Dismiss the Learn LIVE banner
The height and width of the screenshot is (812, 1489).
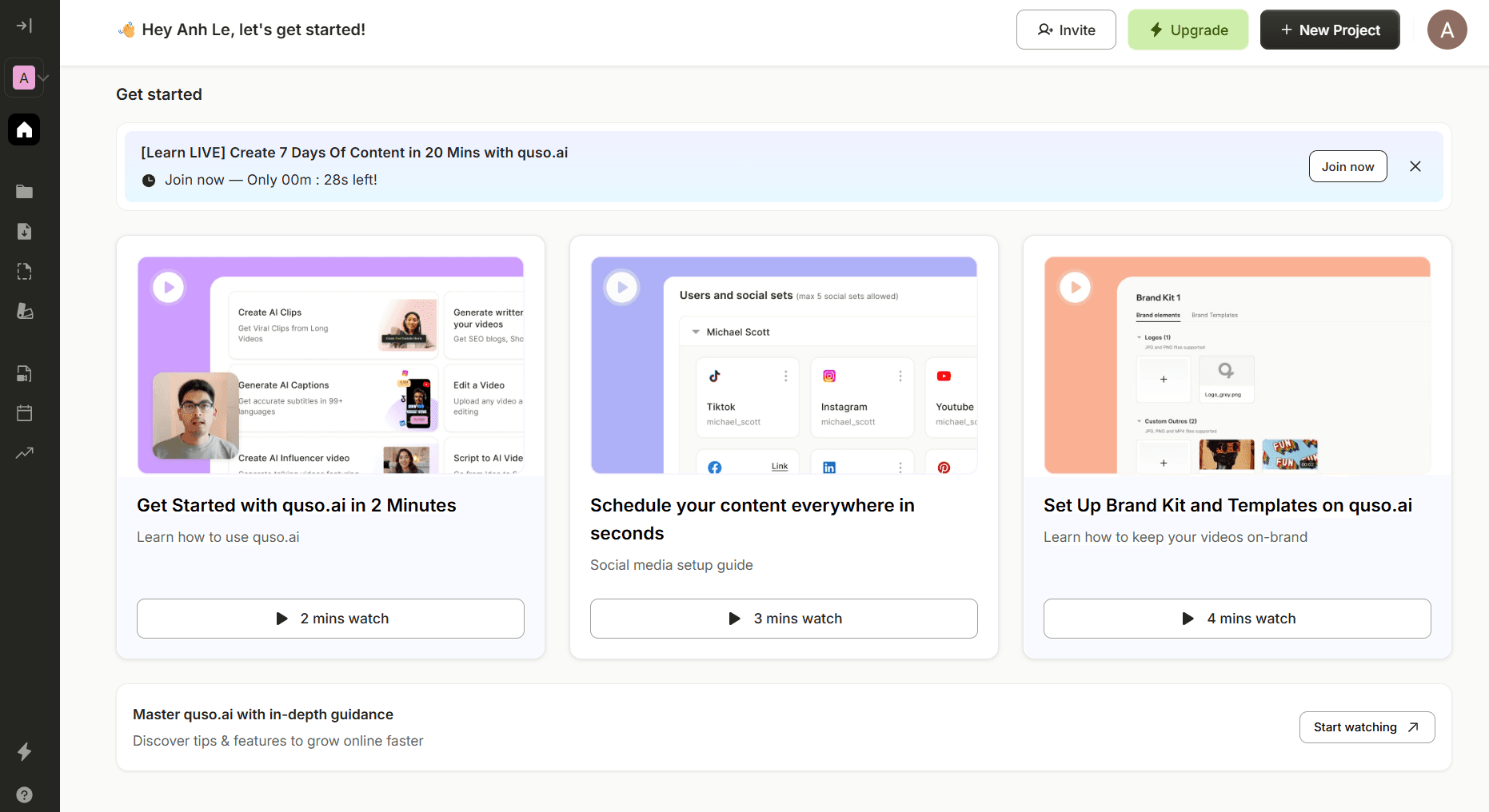1415,166
